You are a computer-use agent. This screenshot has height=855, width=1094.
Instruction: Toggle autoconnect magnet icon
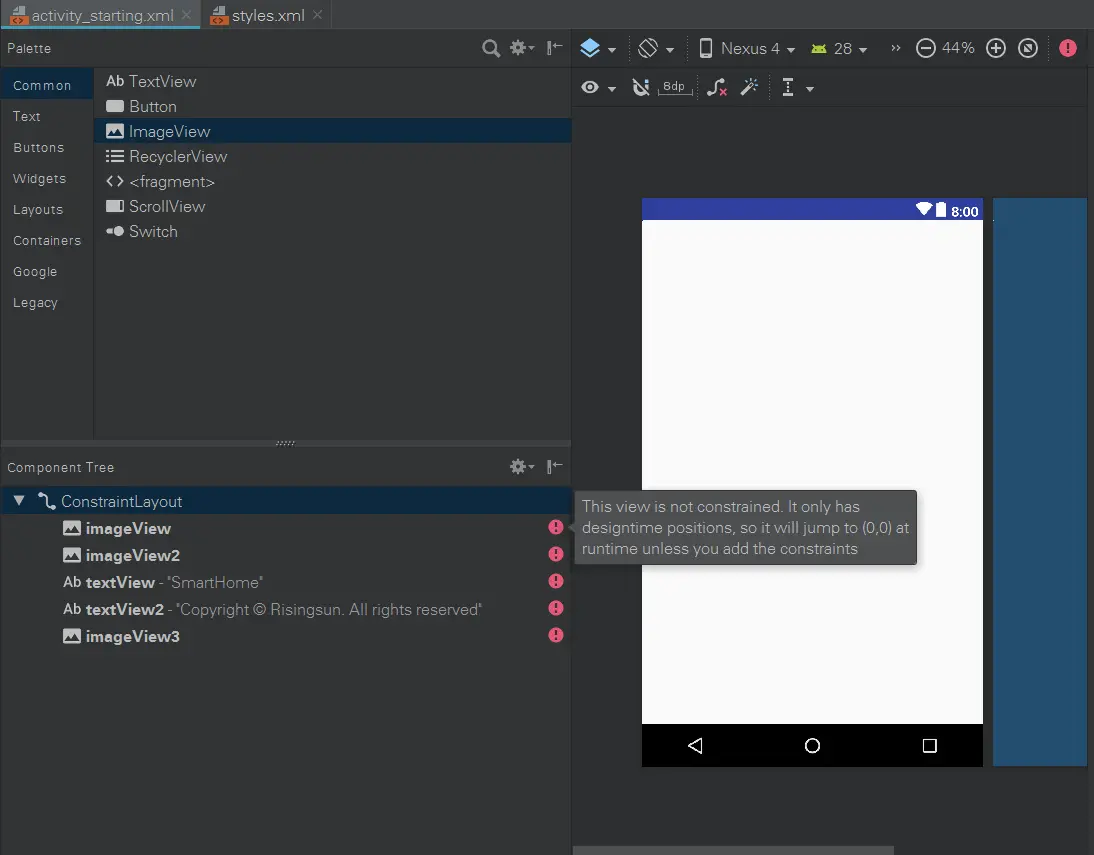click(x=640, y=87)
